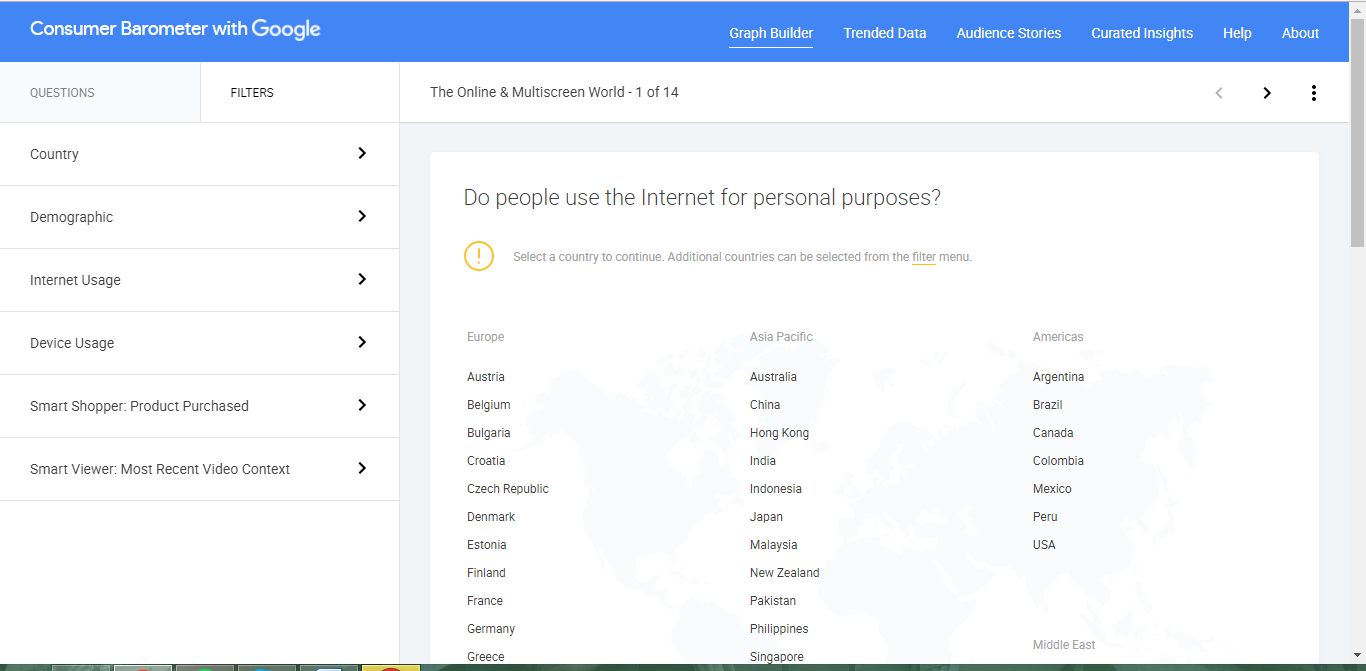Click the Google logo in the header

point(287,28)
